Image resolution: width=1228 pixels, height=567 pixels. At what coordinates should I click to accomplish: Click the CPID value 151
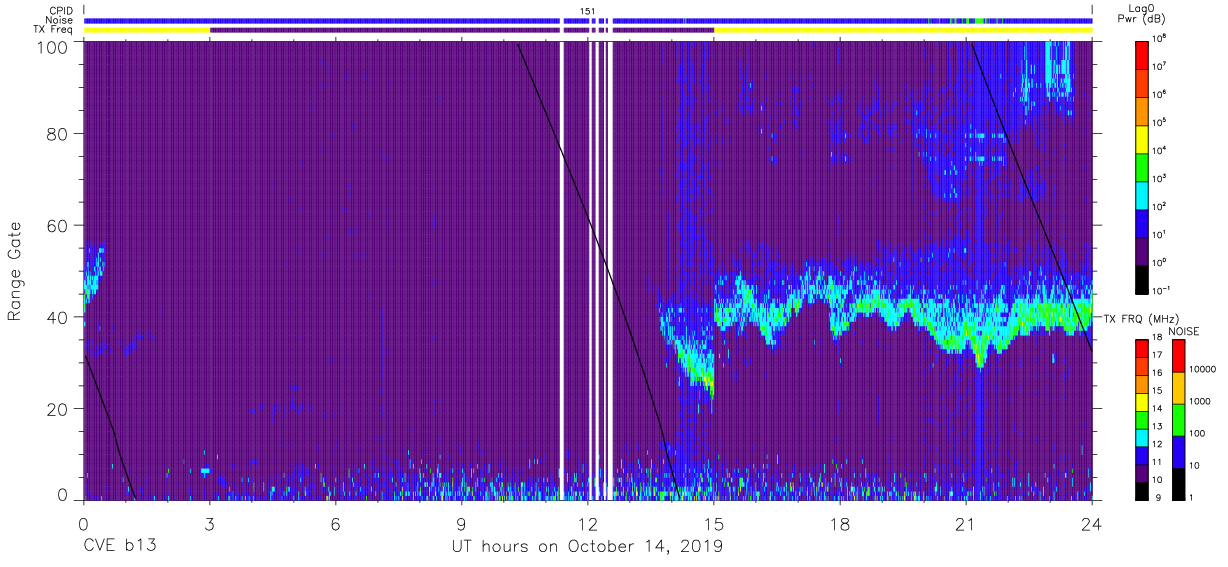(x=588, y=11)
